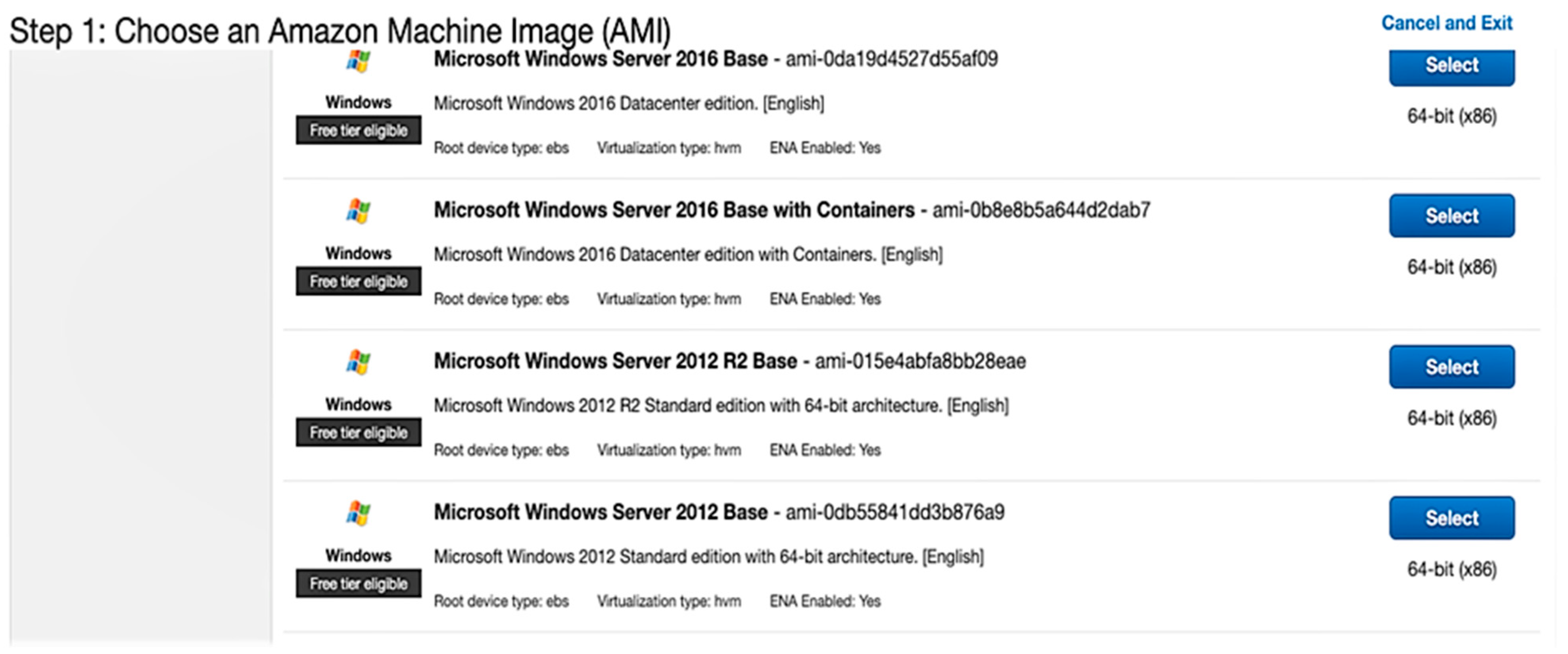This screenshot has width=1568, height=654.
Task: Select the Windows Server 2012 Base AMI
Action: (x=1451, y=517)
